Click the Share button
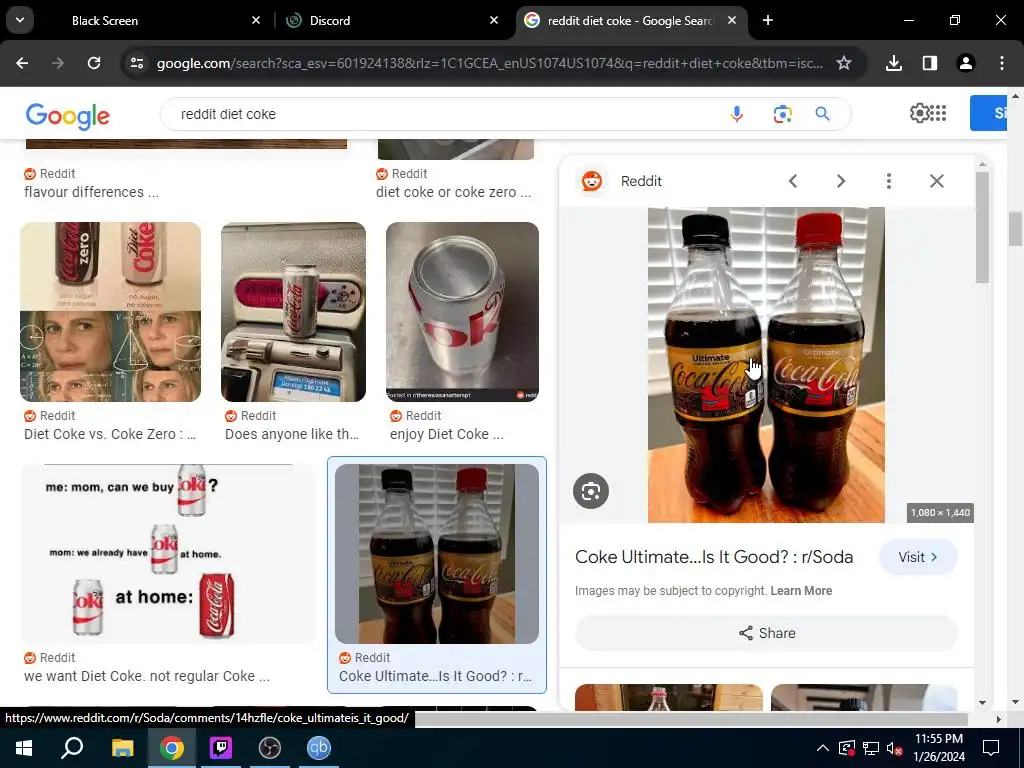This screenshot has width=1024, height=768. 767,633
